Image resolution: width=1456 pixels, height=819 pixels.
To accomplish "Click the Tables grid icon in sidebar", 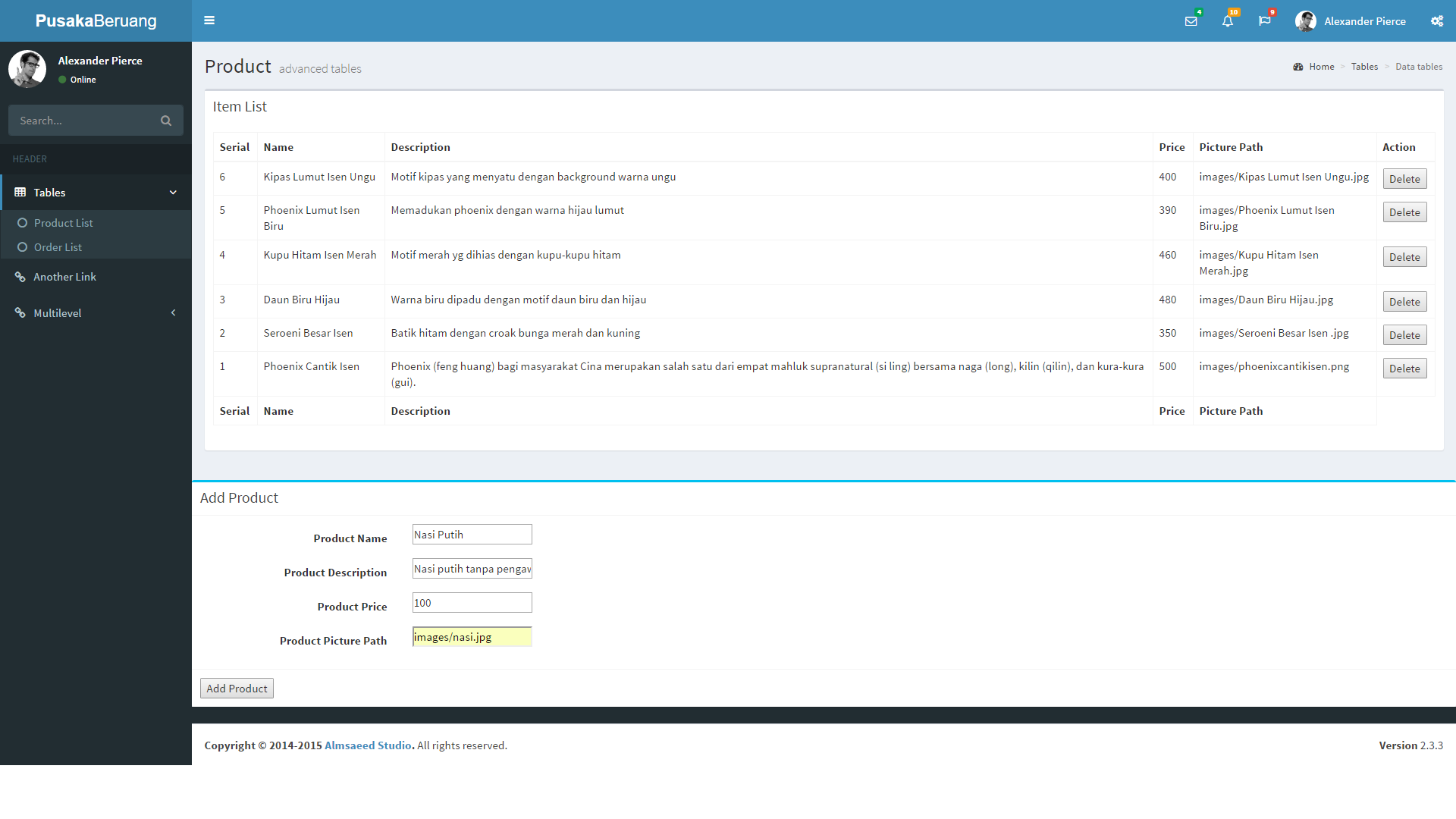I will [20, 193].
